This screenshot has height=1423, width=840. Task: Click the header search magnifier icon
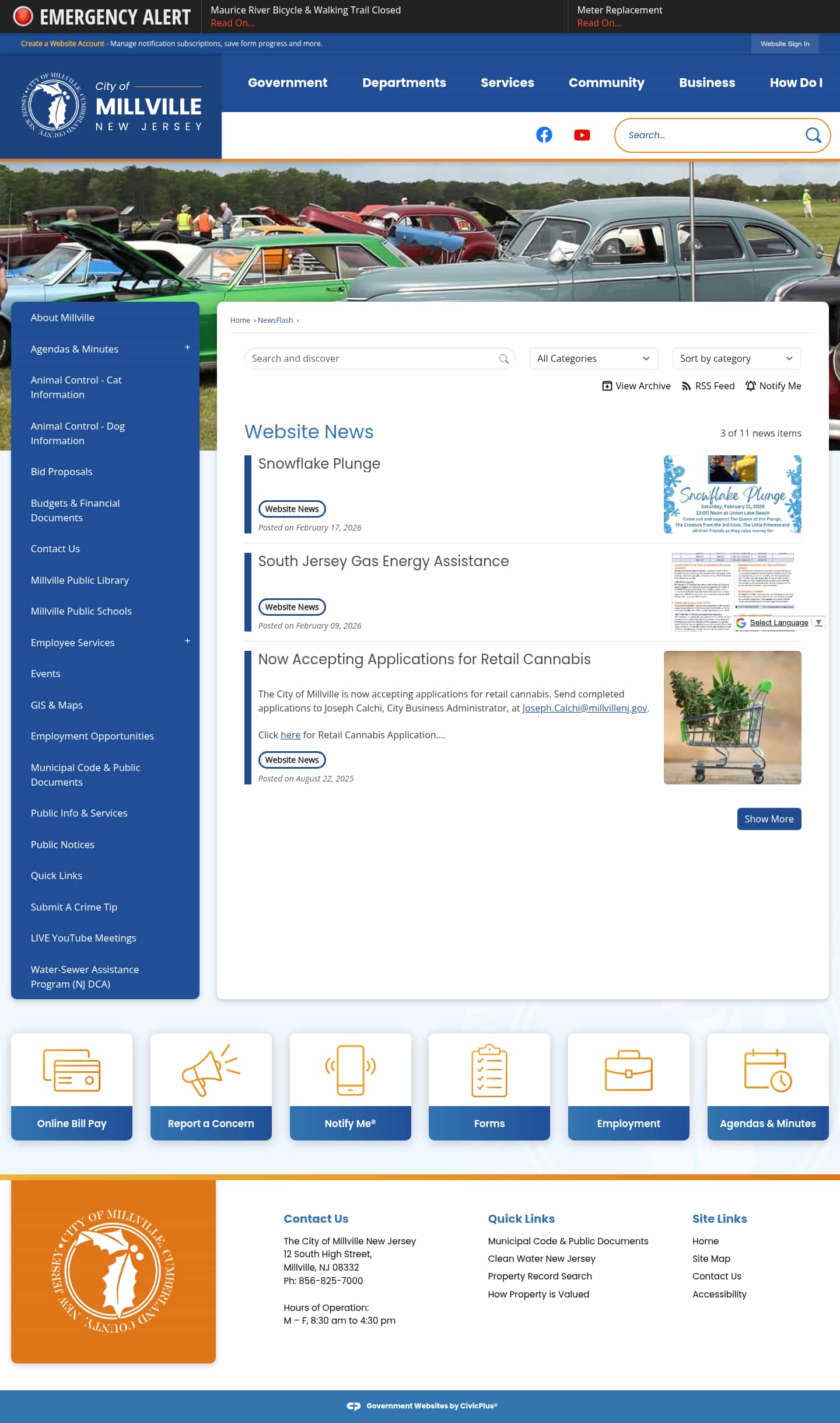[813, 135]
